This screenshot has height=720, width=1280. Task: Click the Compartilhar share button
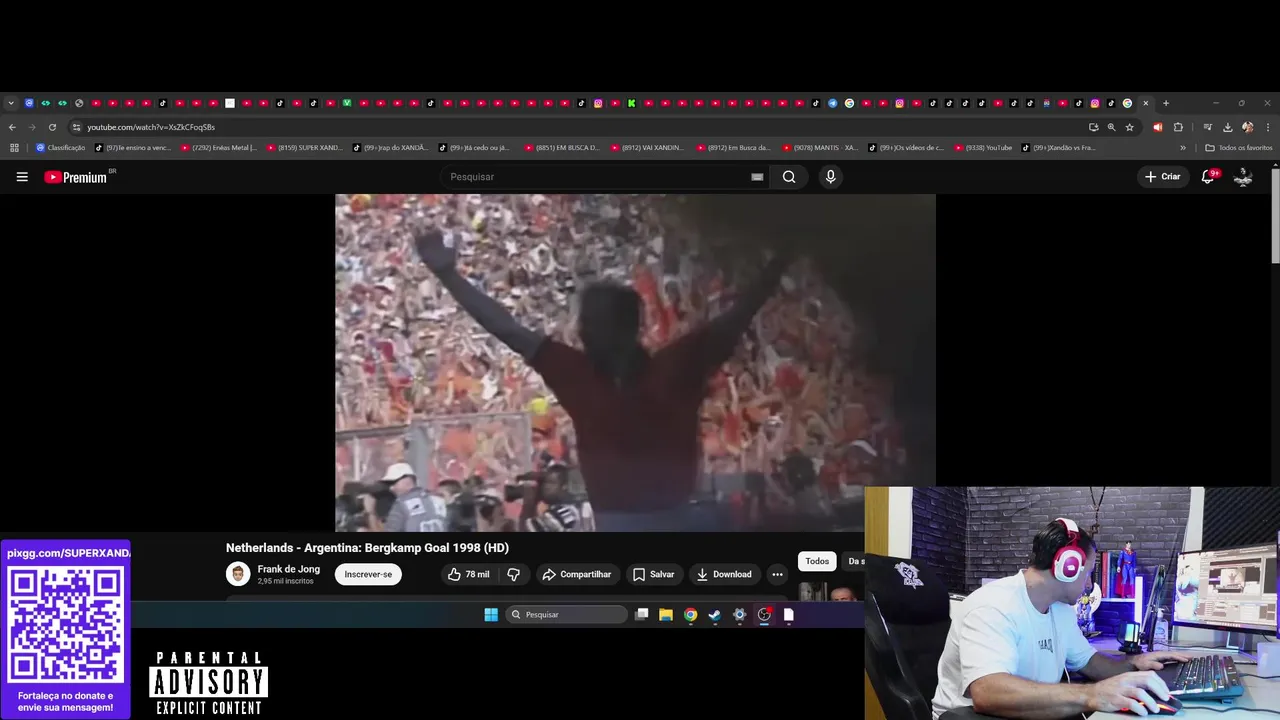(576, 574)
